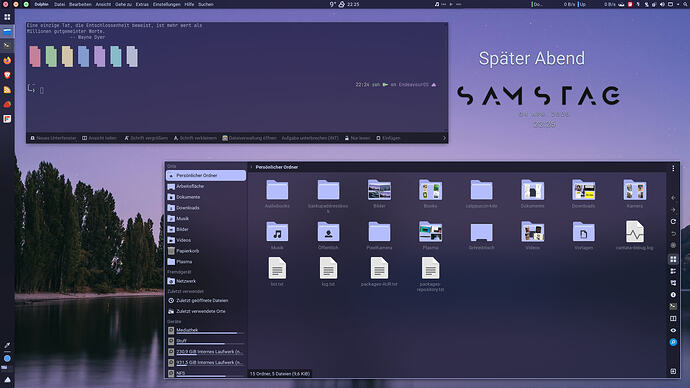Switch Dolphin to icons view mode
The width and height of the screenshot is (690, 388).
pos(673,260)
